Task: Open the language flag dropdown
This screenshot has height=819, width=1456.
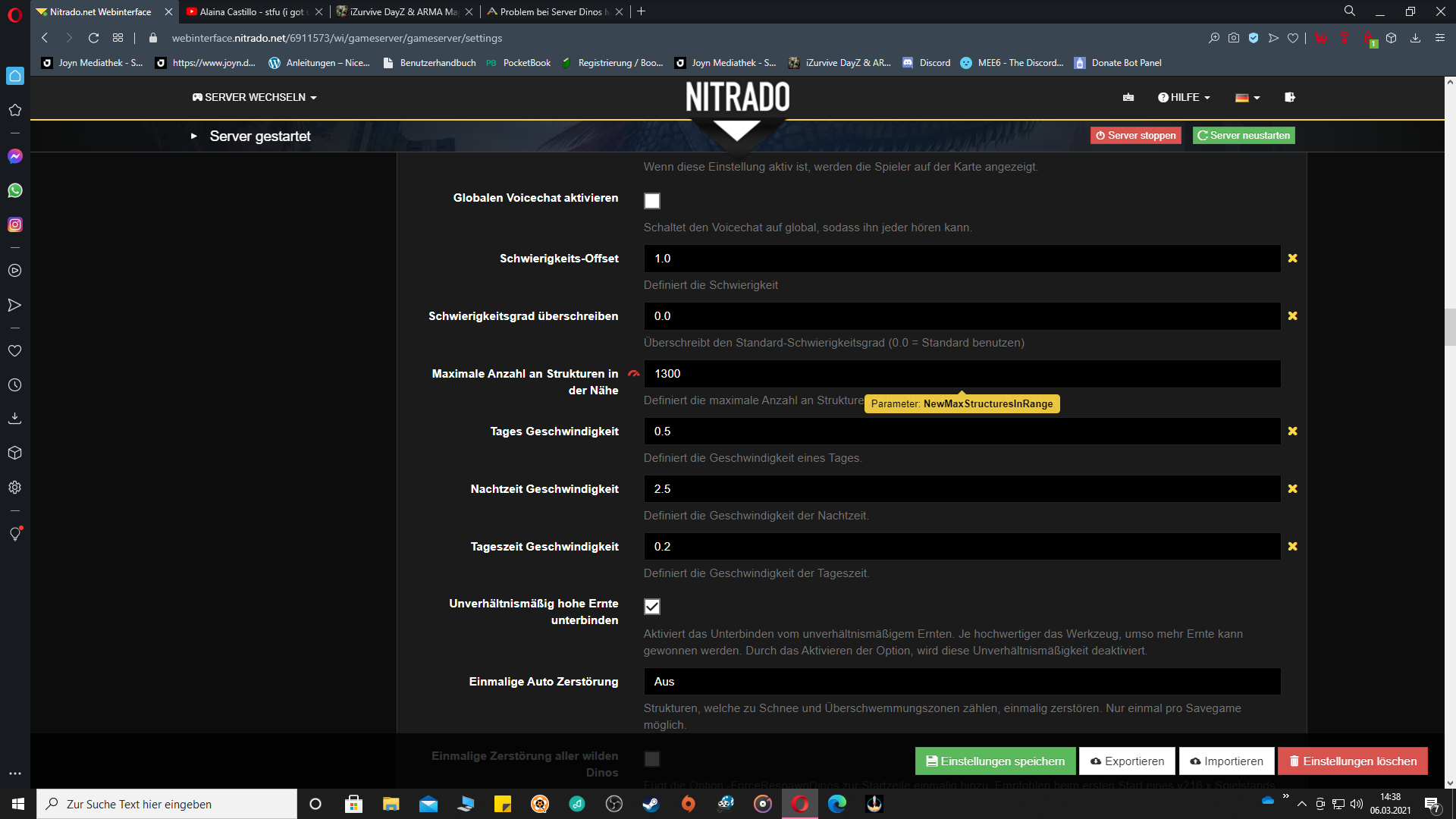Action: [1247, 97]
